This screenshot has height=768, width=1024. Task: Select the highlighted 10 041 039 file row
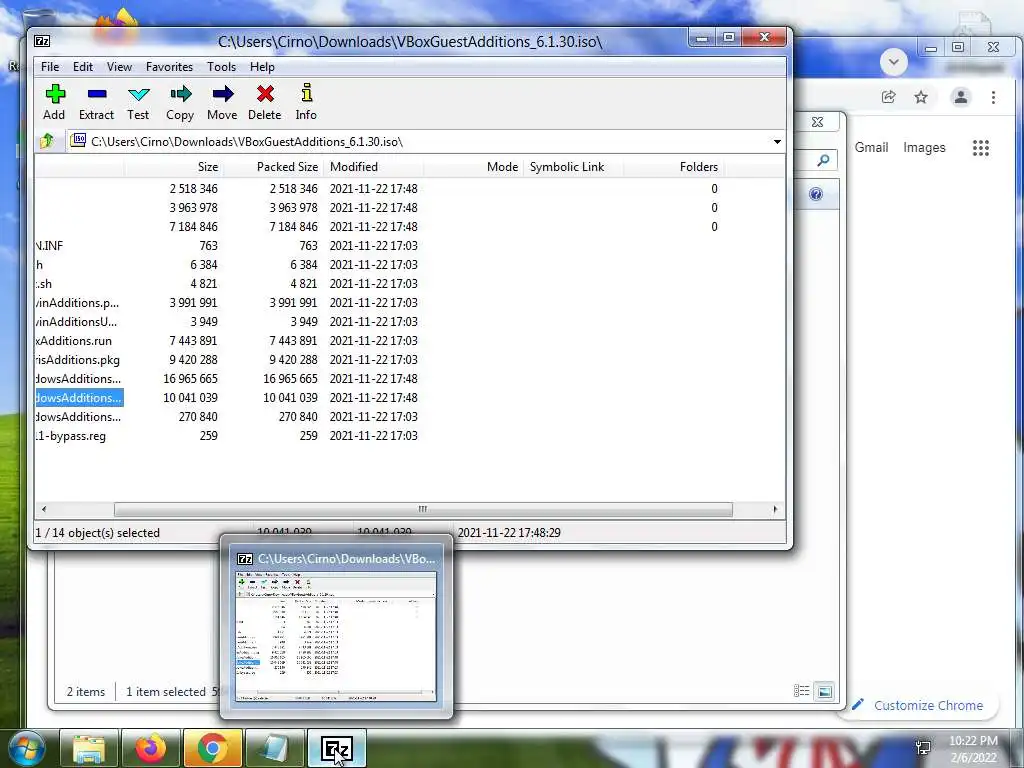coord(409,398)
